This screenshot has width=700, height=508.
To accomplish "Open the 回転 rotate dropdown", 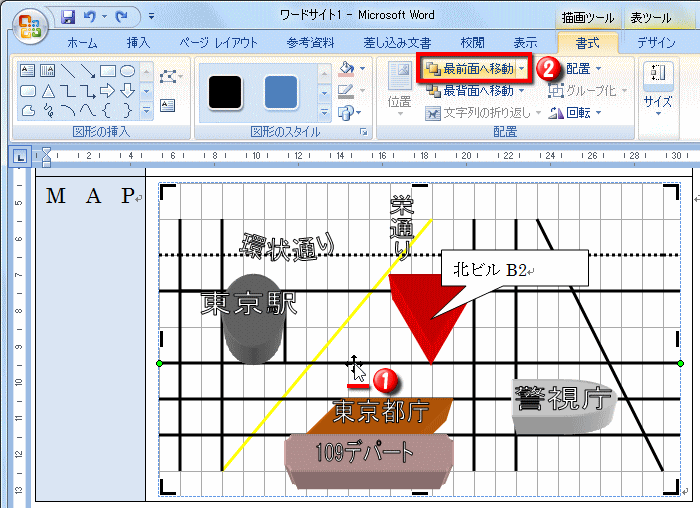I will click(x=574, y=113).
